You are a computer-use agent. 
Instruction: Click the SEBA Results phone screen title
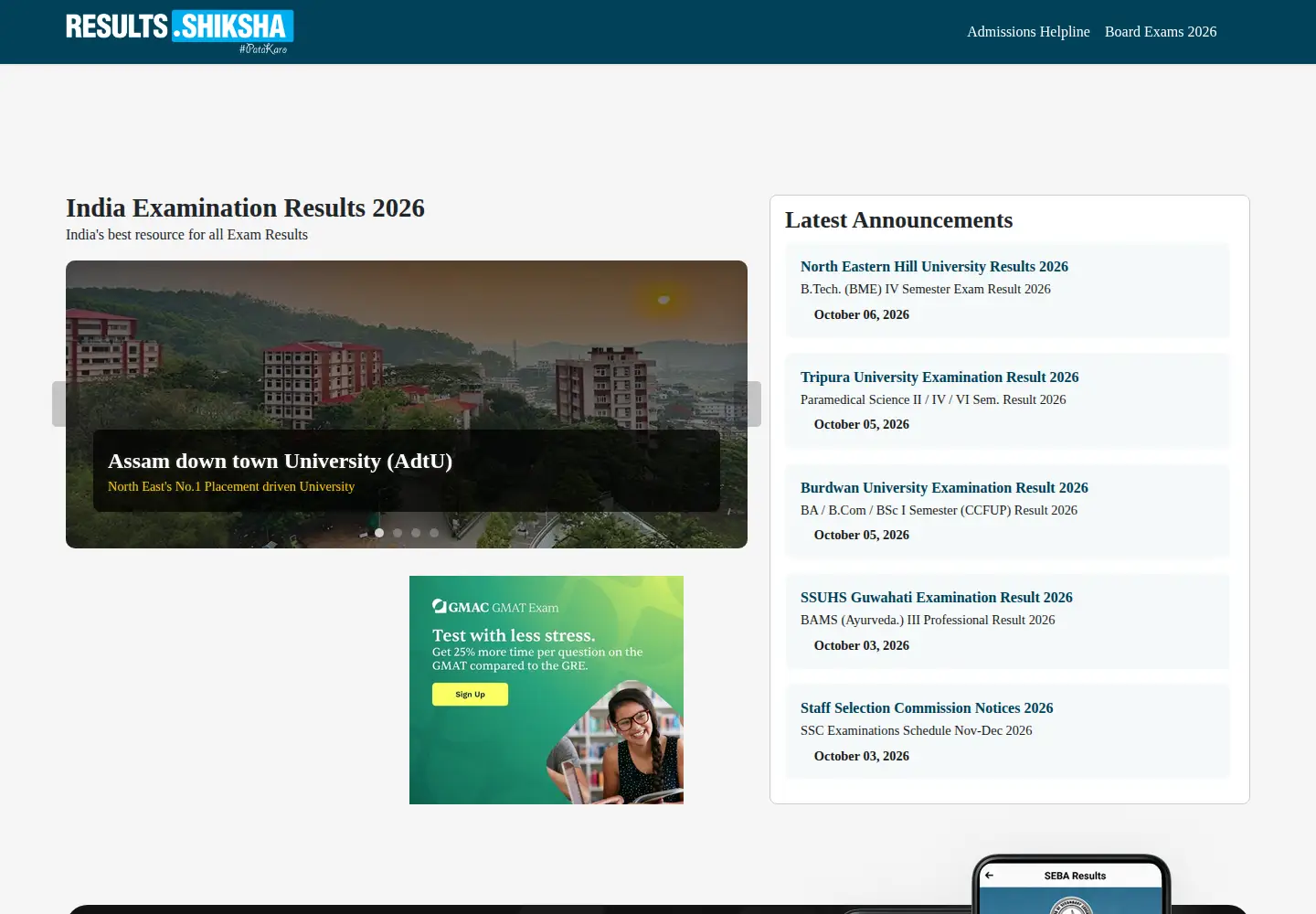click(1075, 876)
